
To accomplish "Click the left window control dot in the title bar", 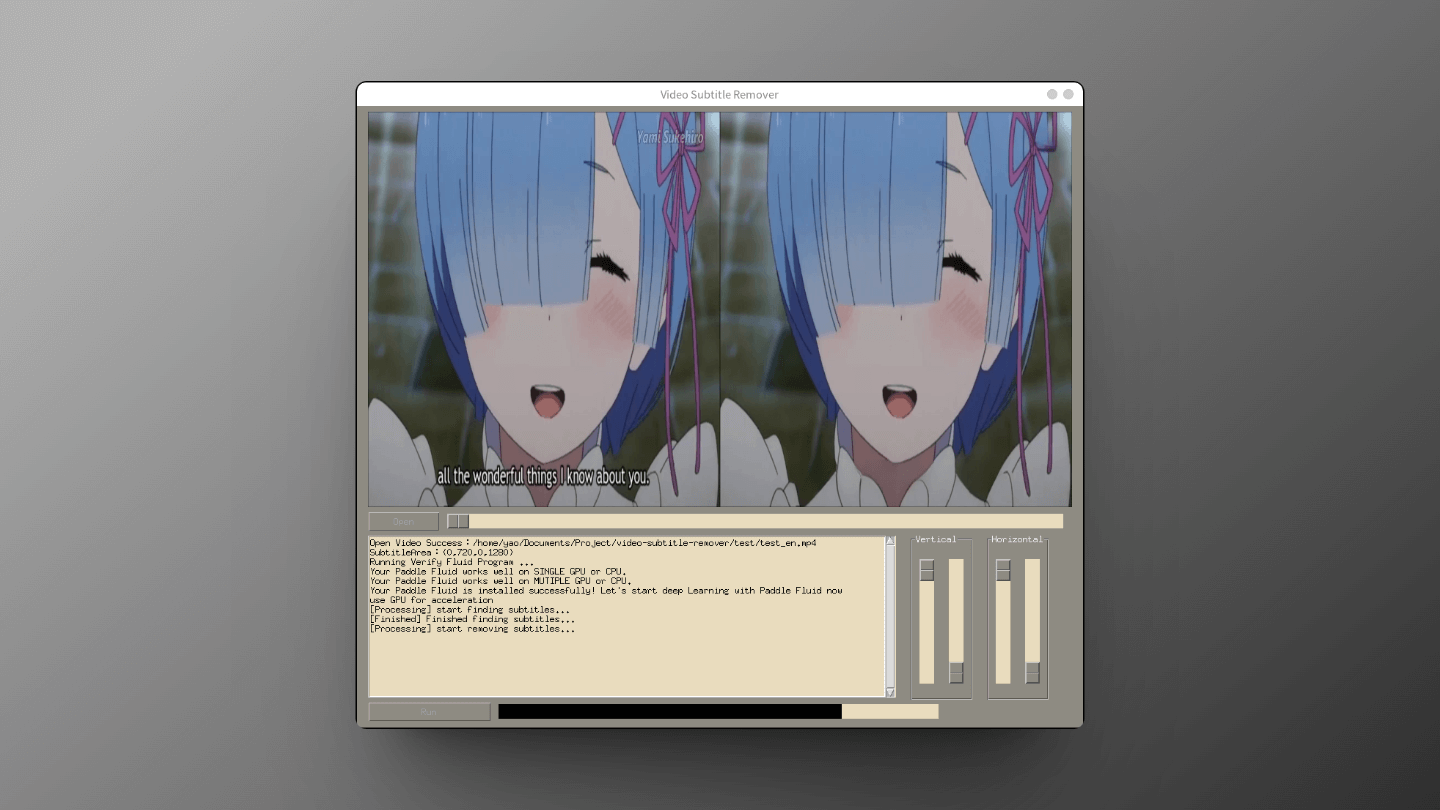I will click(x=1052, y=94).
